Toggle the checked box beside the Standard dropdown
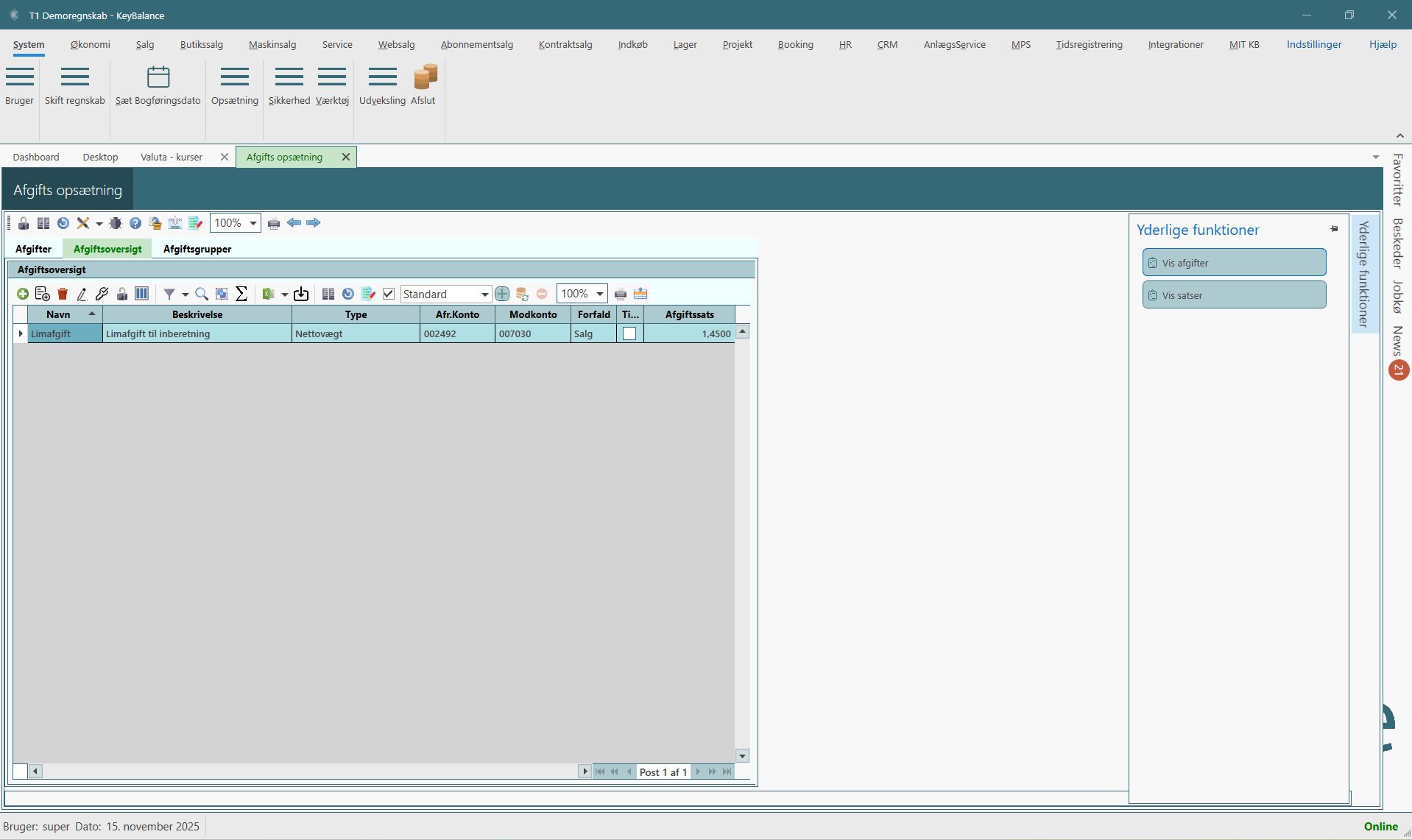 389,294
